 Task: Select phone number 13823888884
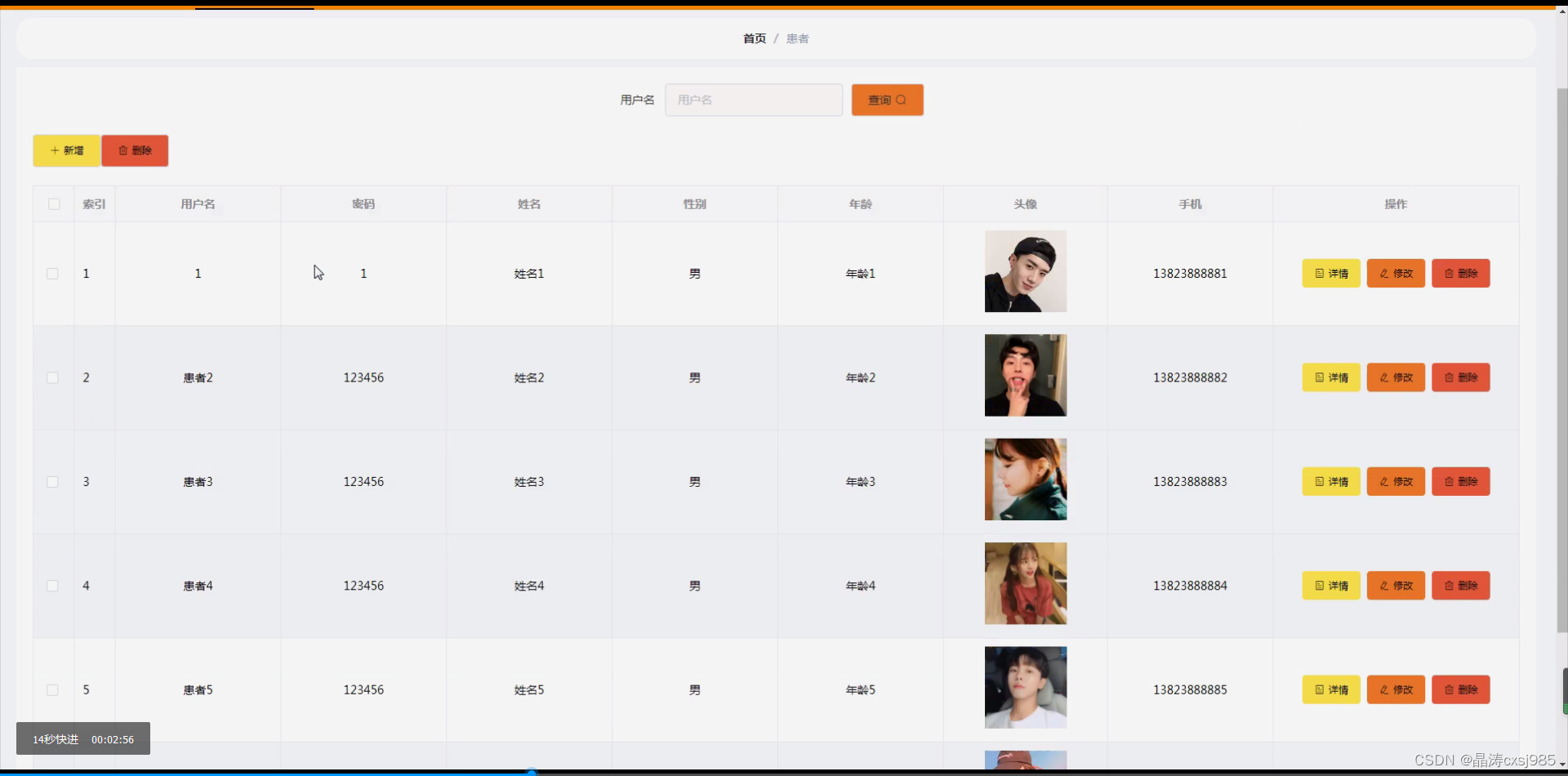[1190, 586]
